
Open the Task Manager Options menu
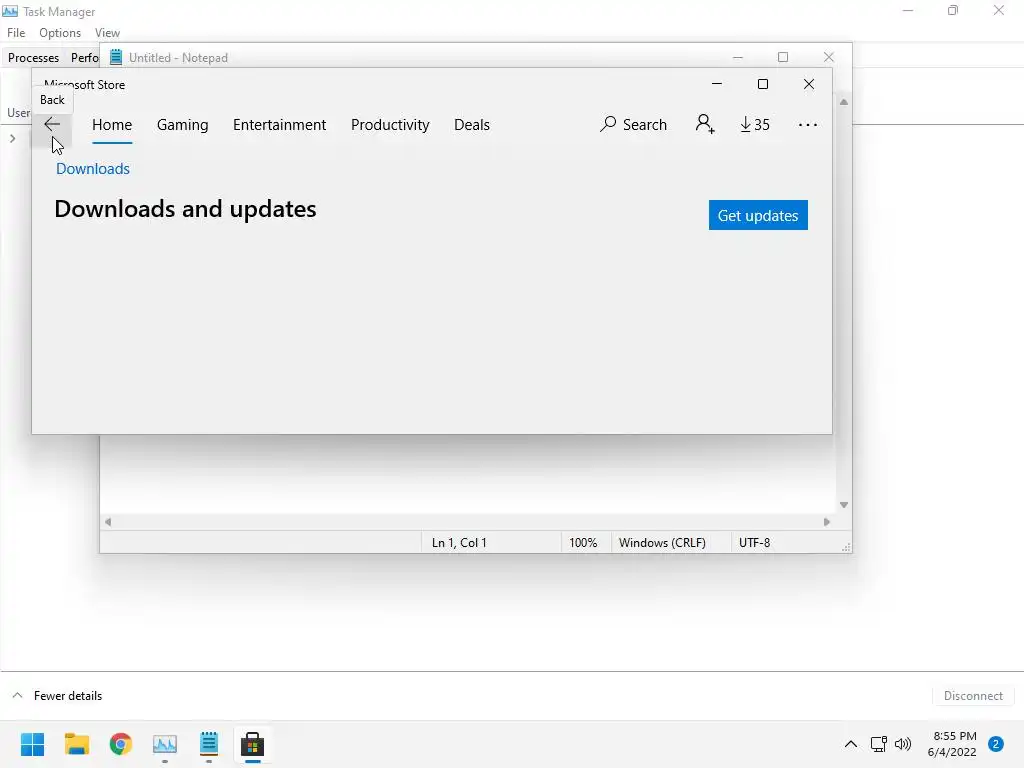coord(60,33)
